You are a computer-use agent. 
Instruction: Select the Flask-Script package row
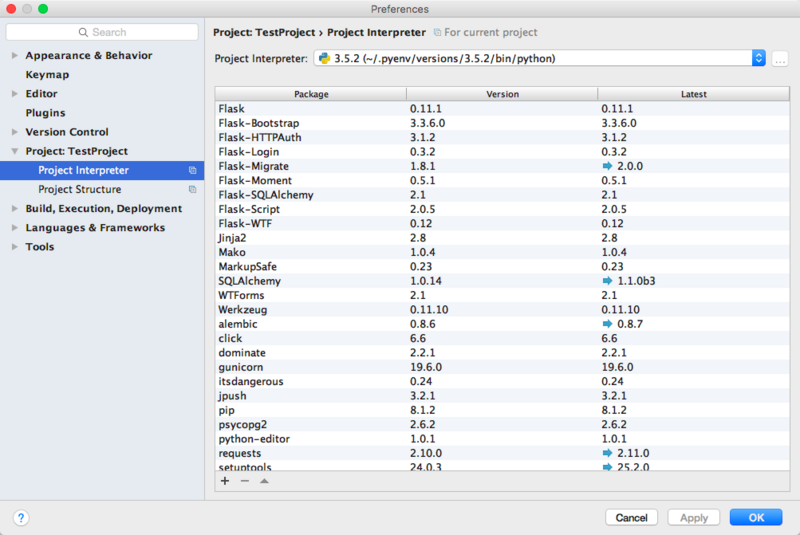(502, 209)
